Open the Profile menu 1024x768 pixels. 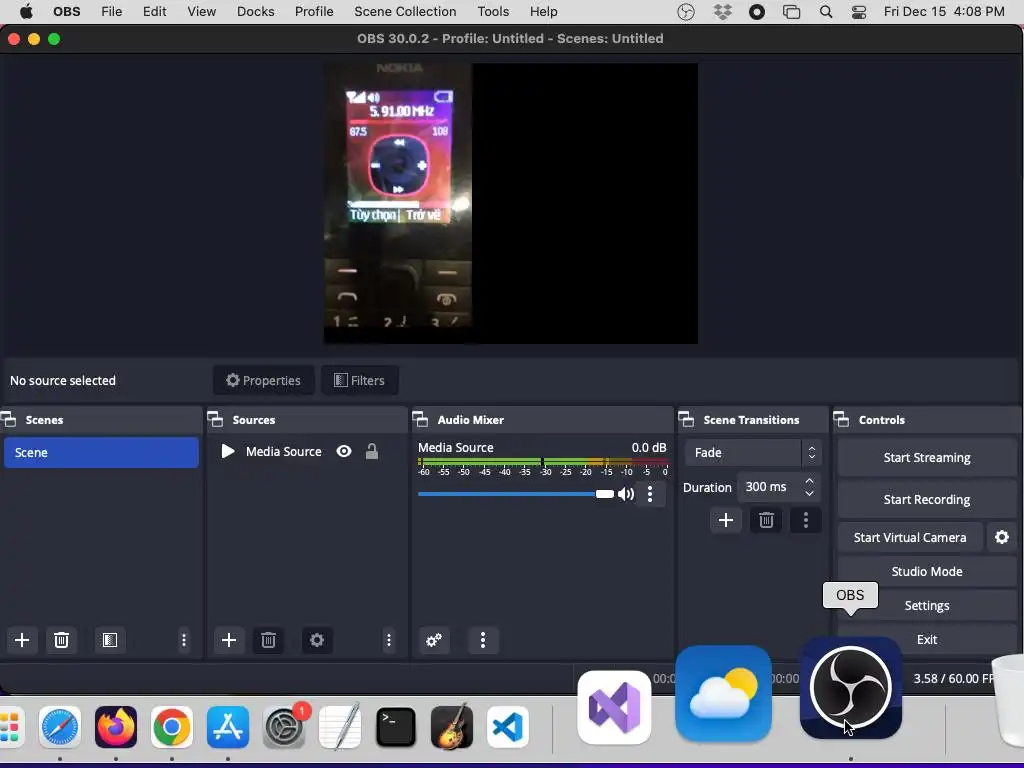point(314,12)
